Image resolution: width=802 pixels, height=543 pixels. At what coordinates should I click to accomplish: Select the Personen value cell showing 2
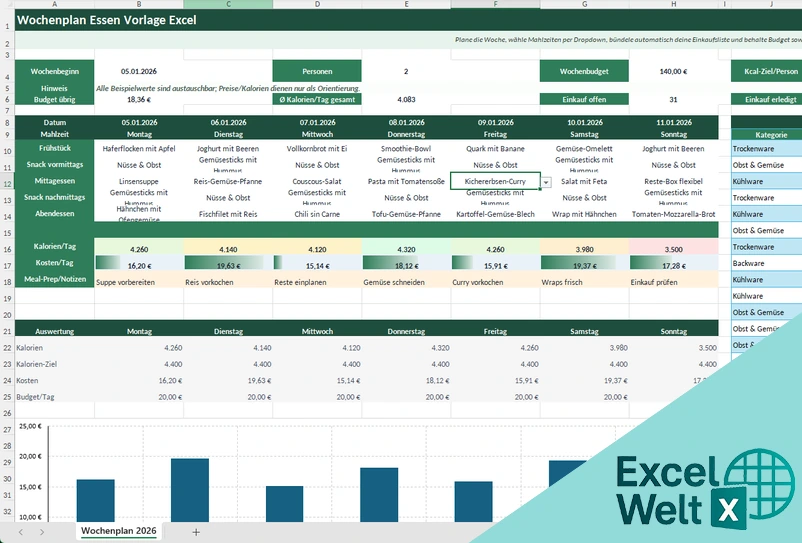point(406,71)
